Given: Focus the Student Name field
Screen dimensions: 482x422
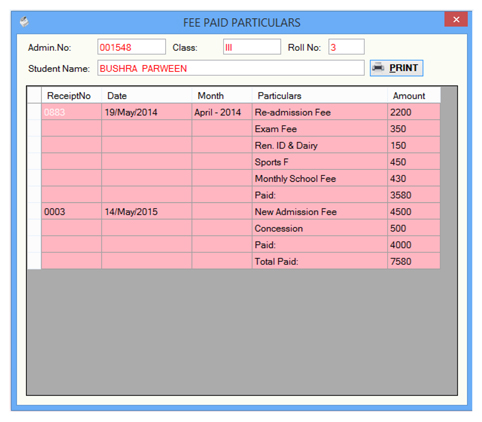Looking at the screenshot, I should 231,68.
